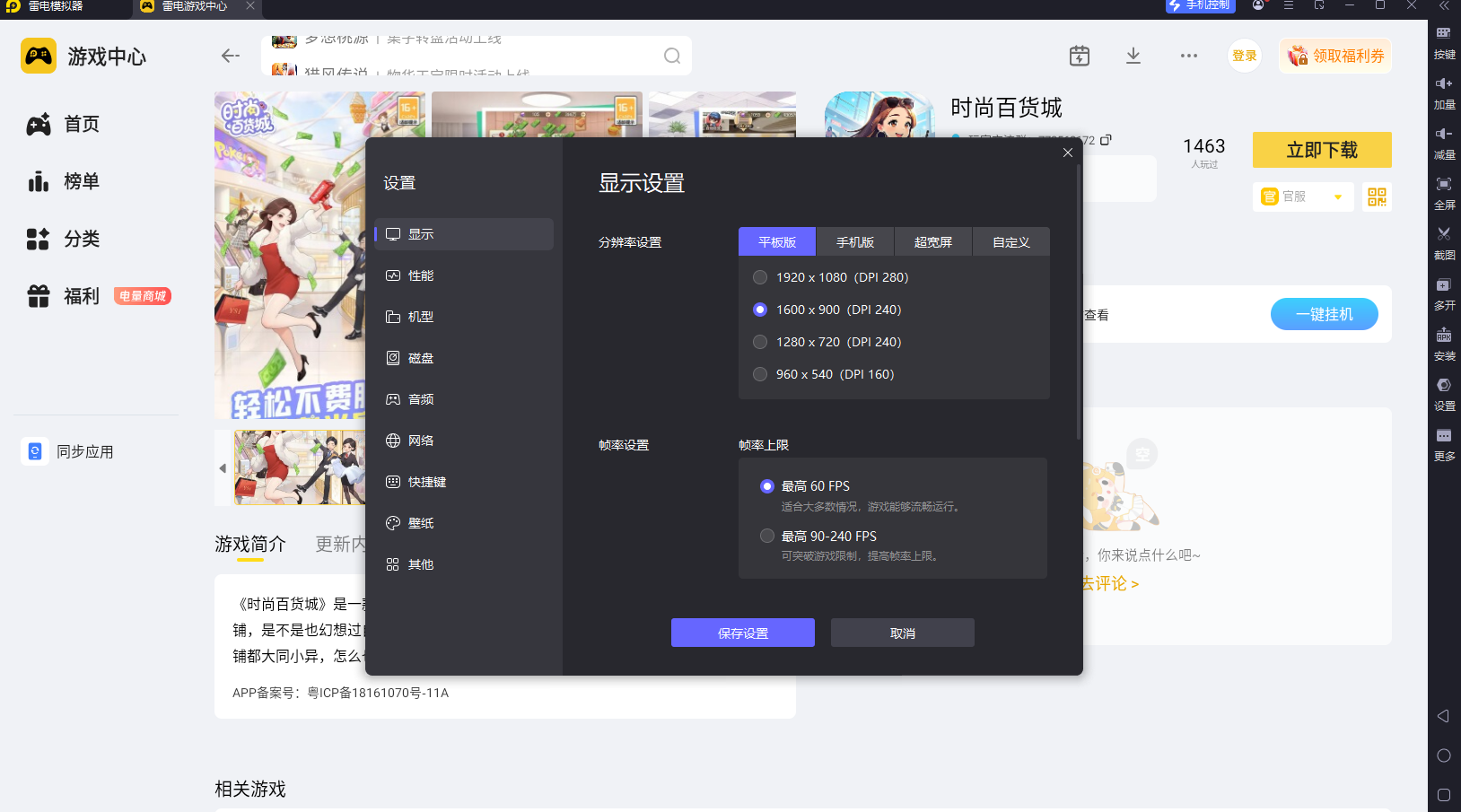Open the 多开 multi-instance tool

tap(1444, 292)
